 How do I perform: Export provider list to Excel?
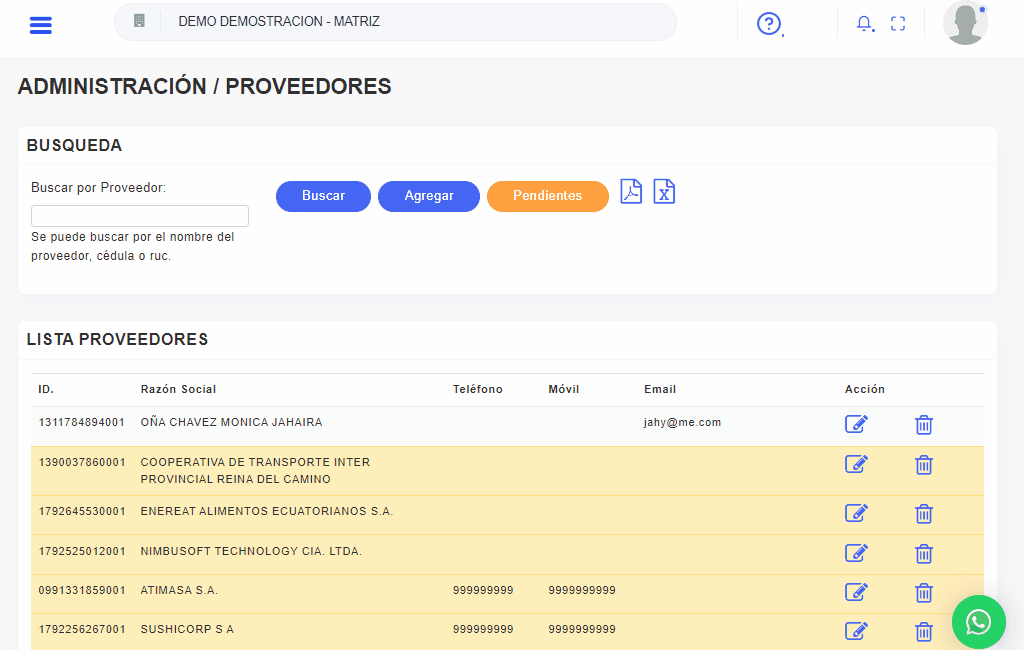(x=664, y=191)
